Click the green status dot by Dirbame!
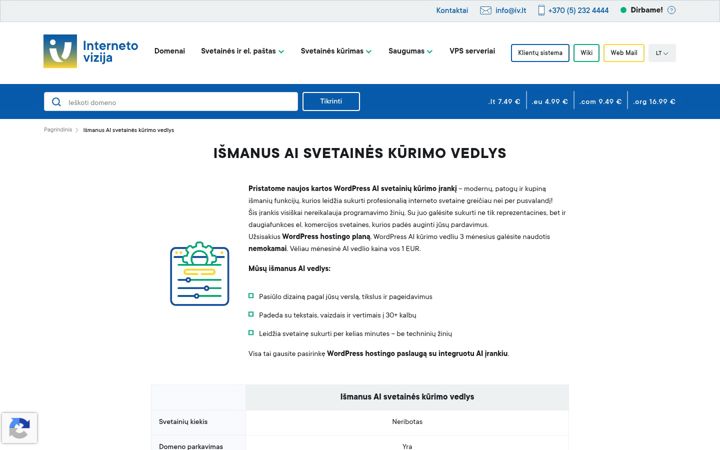 (623, 10)
